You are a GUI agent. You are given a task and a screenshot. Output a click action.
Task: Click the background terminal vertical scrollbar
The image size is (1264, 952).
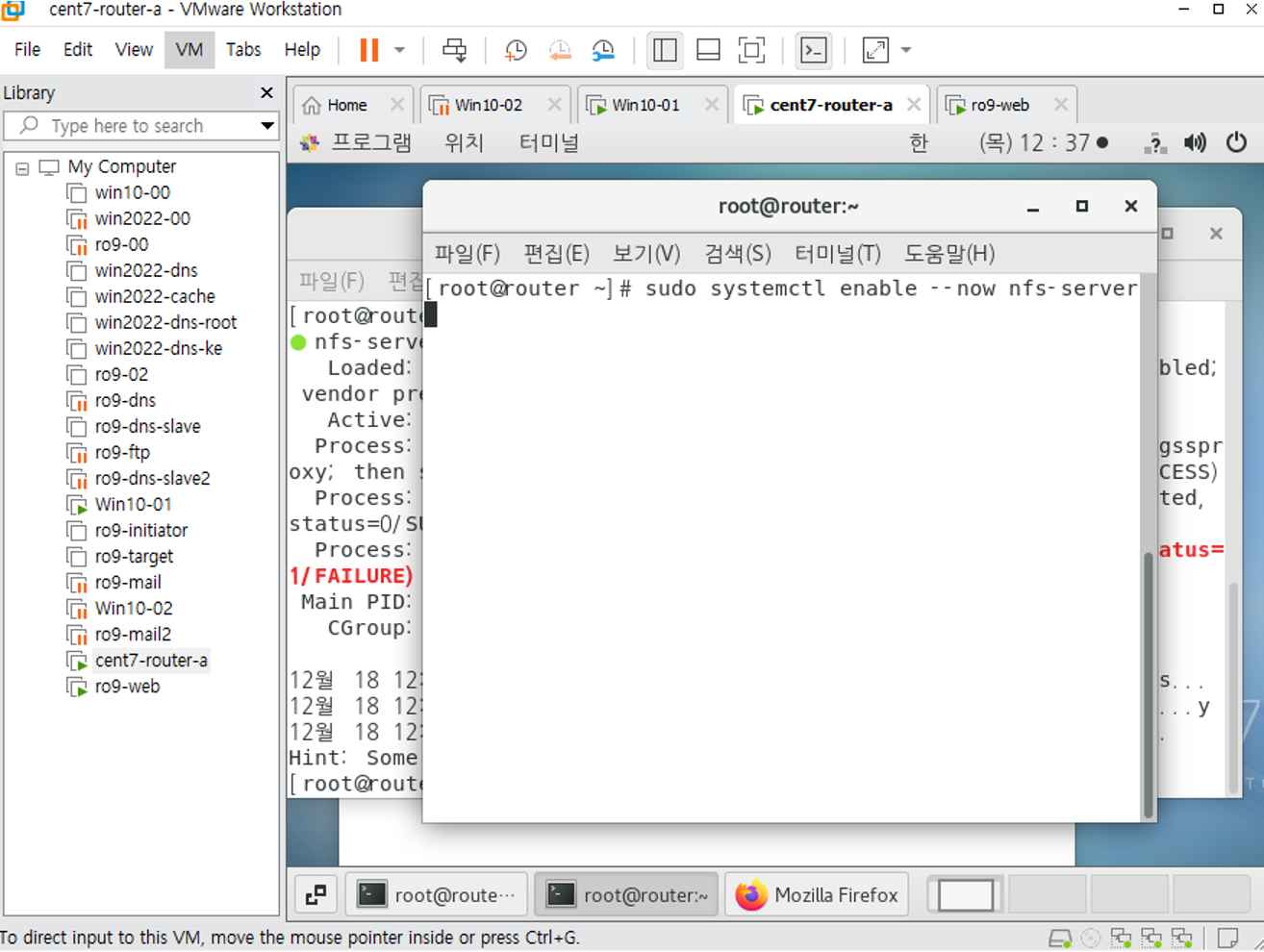[1233, 686]
